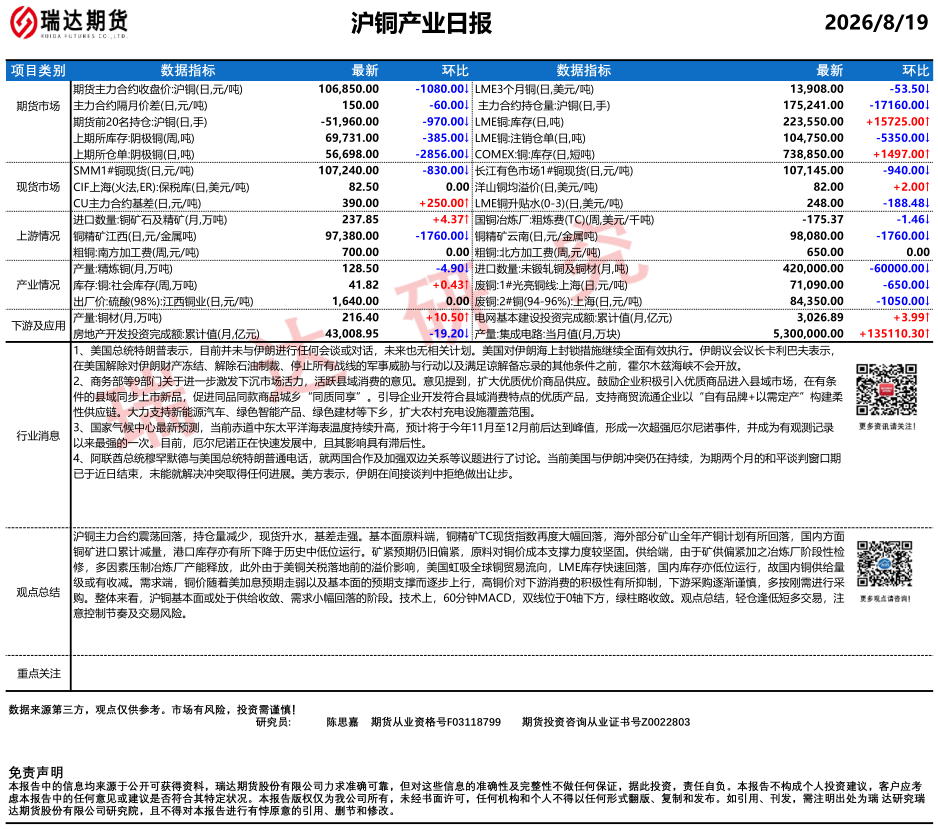Image resolution: width=938 pixels, height=829 pixels.
Task: Click the 行业消息 row label
Action: point(38,435)
